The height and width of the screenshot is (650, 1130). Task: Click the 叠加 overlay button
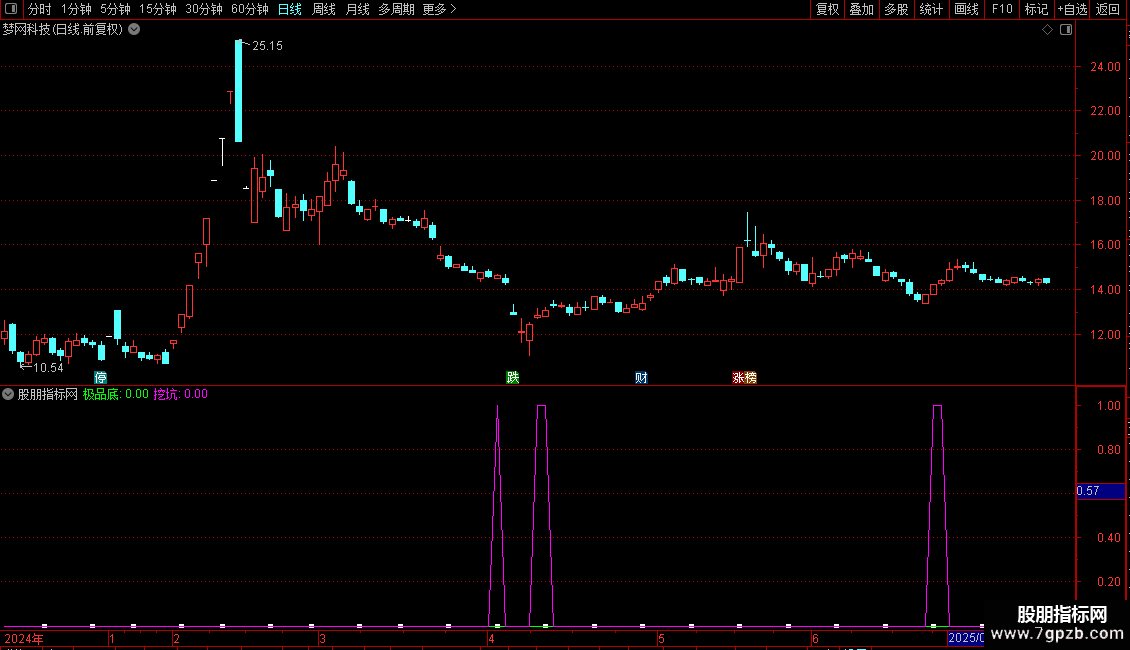pyautogui.click(x=862, y=9)
